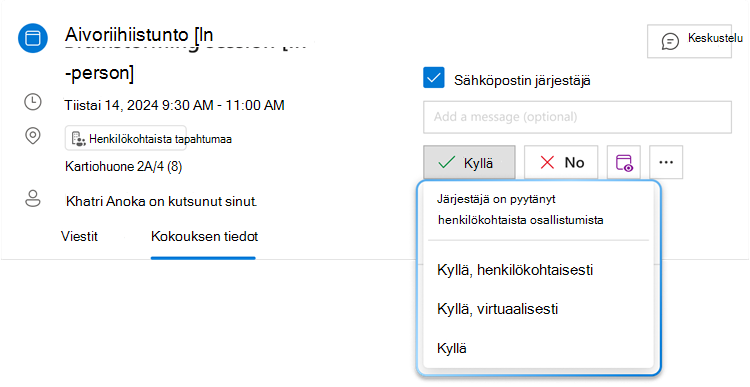This screenshot has width=750, height=387.
Task: Click the clock icon beside meeting time
Action: (x=33, y=102)
